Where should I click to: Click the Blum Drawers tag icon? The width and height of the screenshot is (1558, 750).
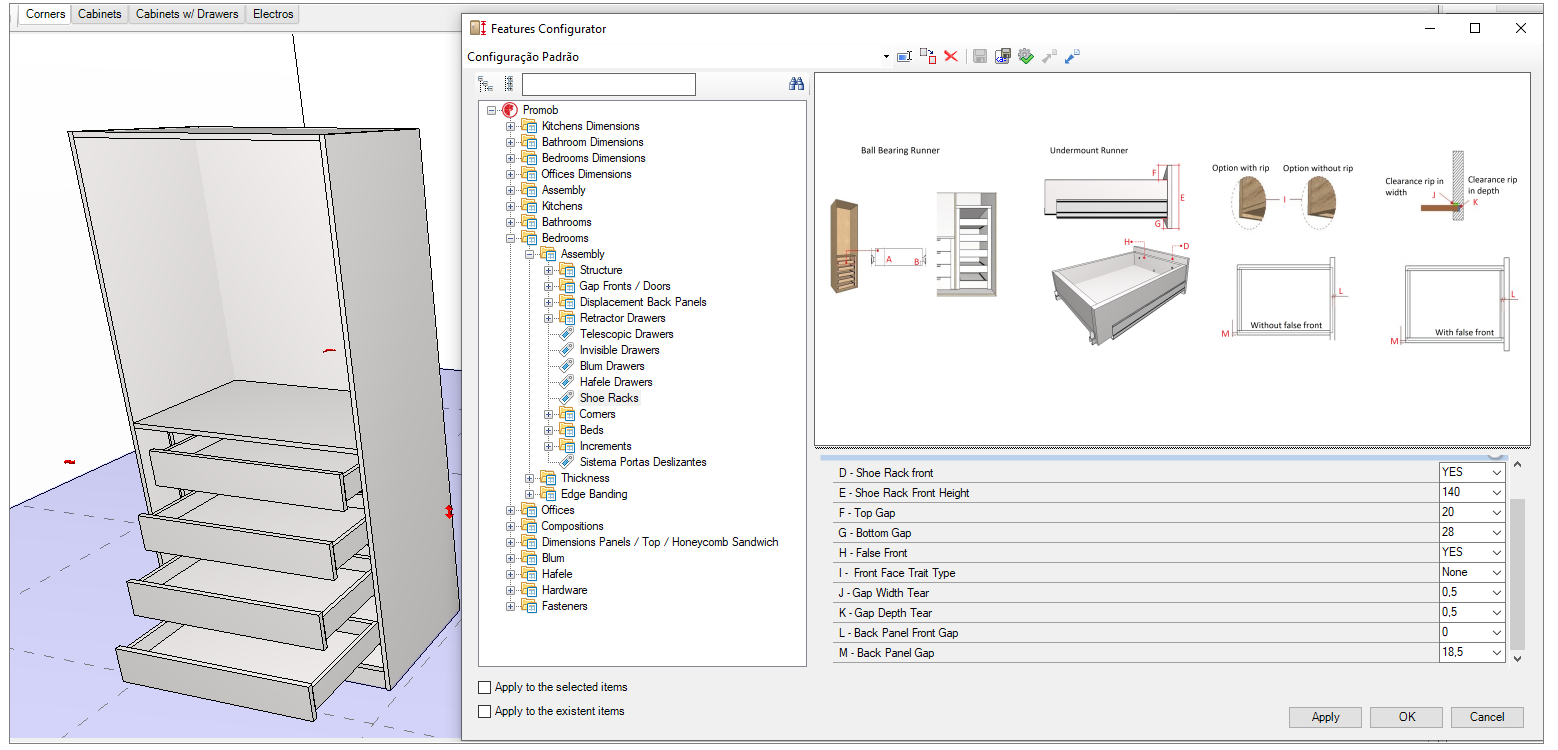pos(567,366)
